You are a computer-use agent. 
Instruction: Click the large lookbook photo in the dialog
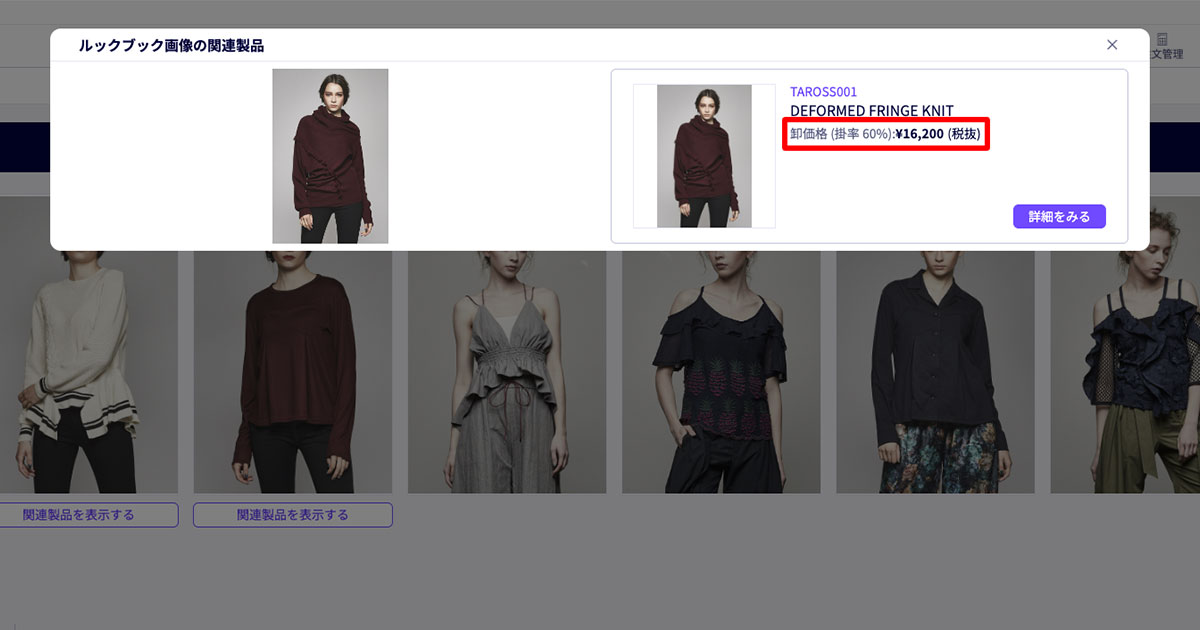coord(330,156)
